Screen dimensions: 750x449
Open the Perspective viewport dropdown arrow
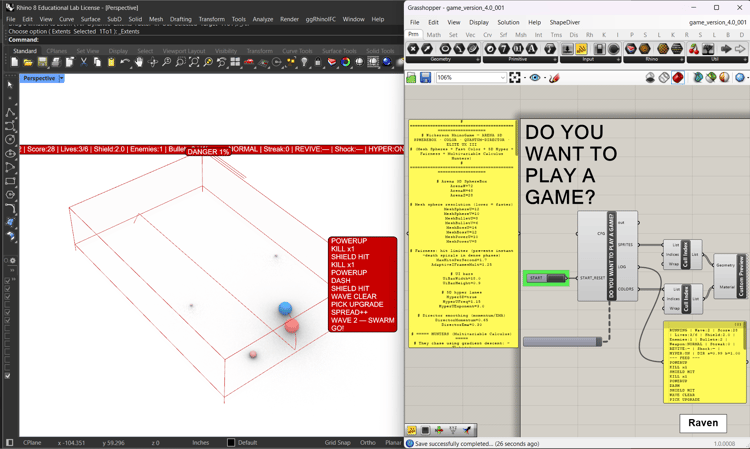61,78
